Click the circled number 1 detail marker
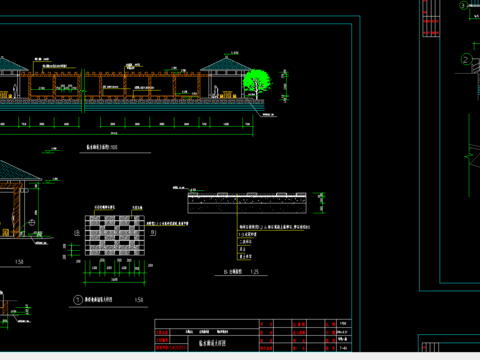This screenshot has width=480, height=360. tap(78, 300)
